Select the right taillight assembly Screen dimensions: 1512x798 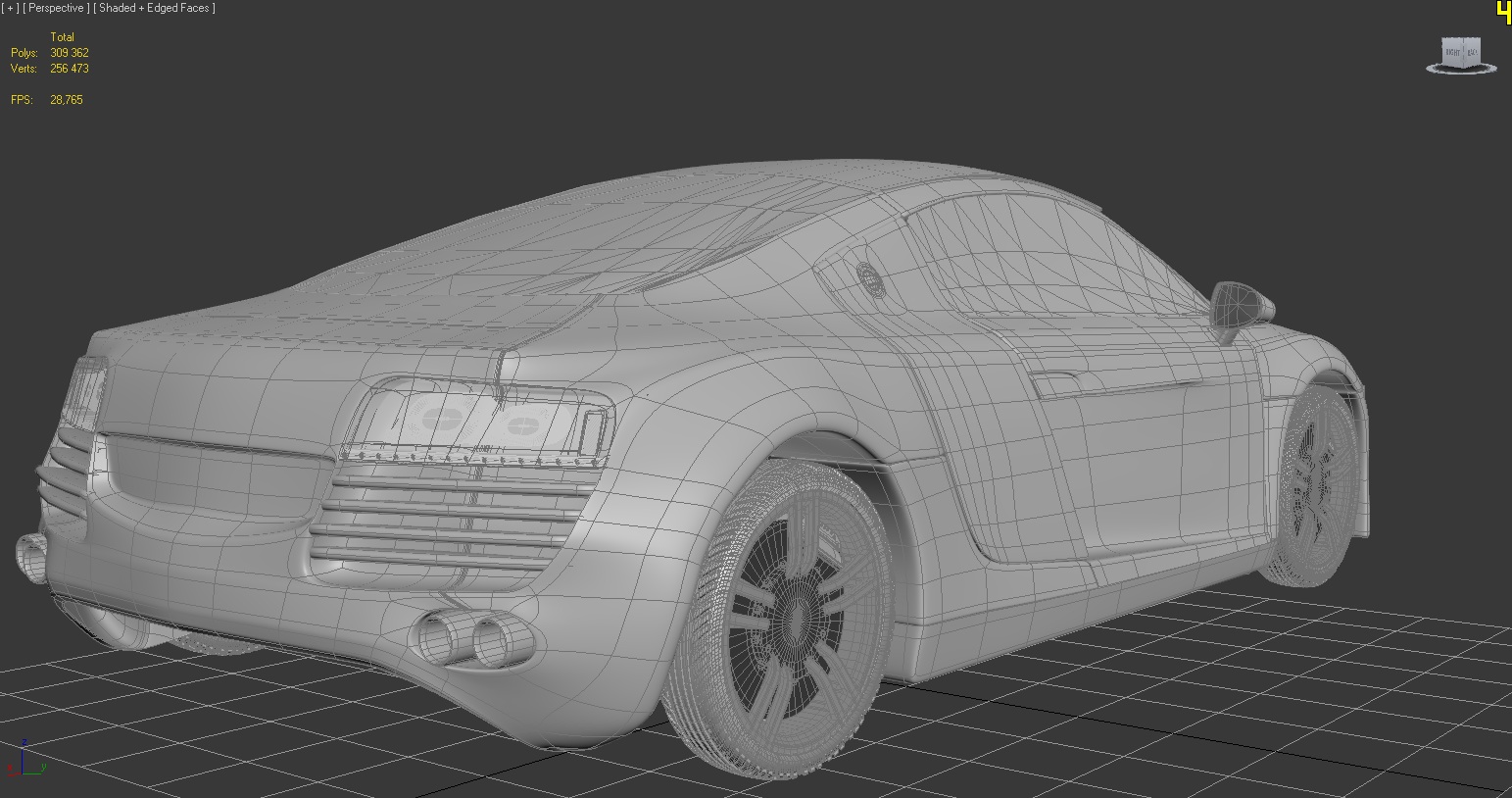[x=480, y=422]
